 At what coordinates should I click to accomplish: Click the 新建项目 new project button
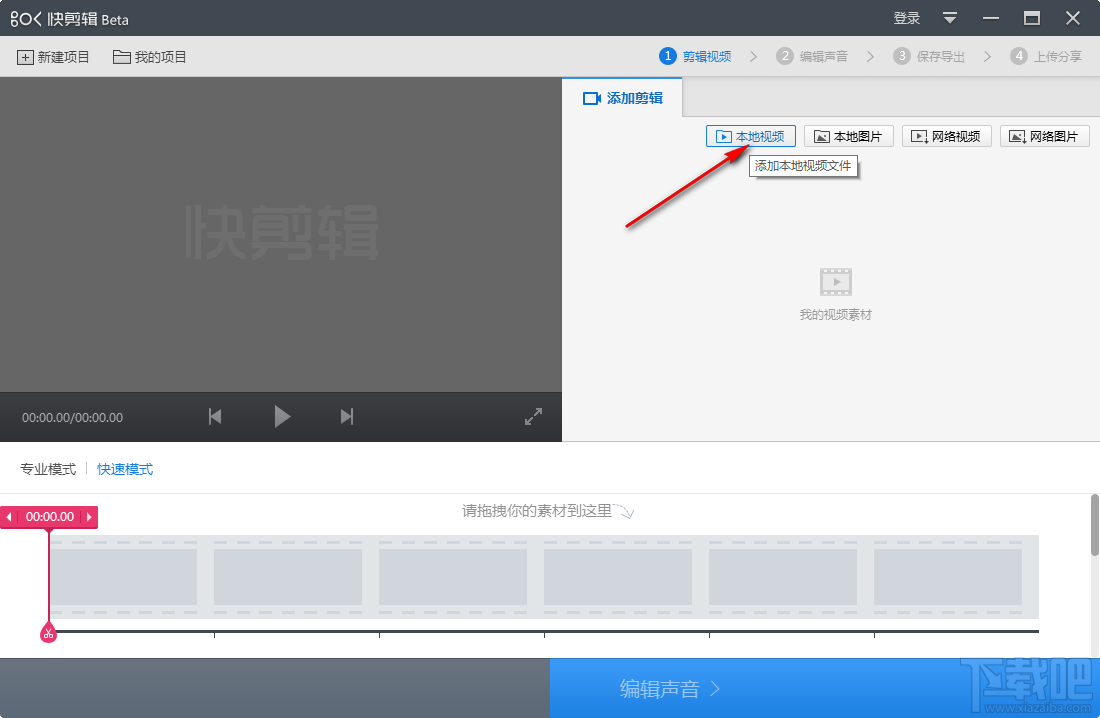point(53,57)
